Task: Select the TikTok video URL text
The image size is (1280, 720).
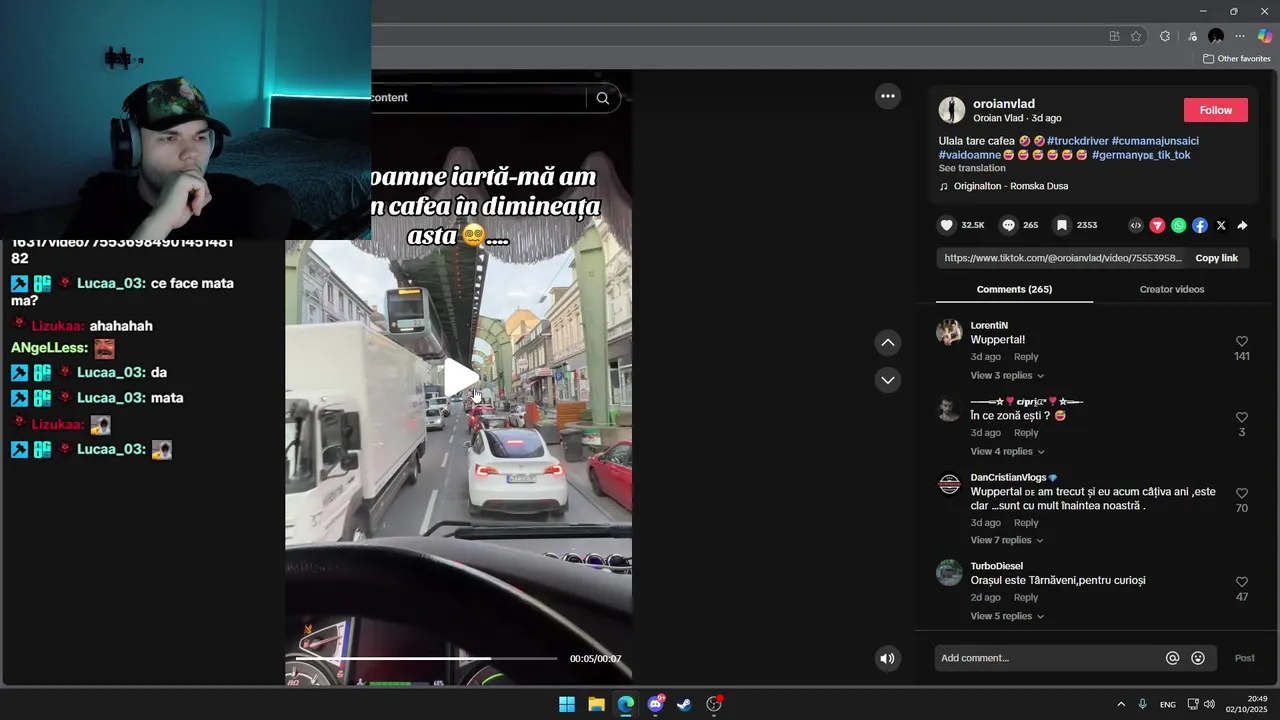Action: pos(1062,258)
